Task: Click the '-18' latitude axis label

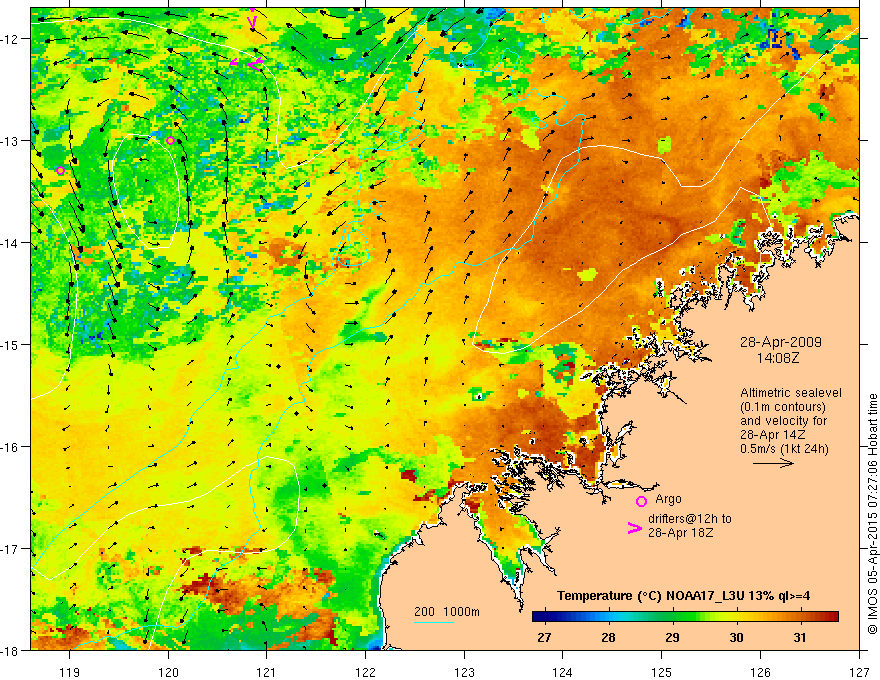Action: point(11,651)
